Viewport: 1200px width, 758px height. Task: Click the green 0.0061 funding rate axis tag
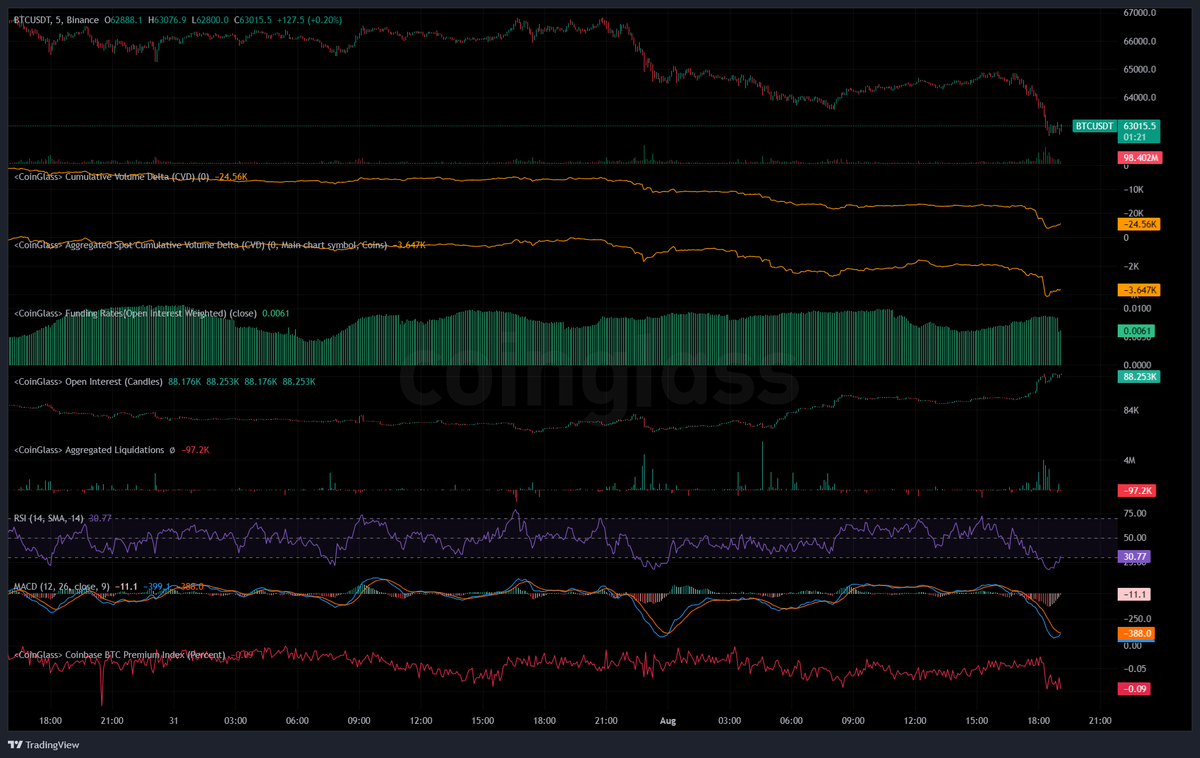click(1138, 331)
